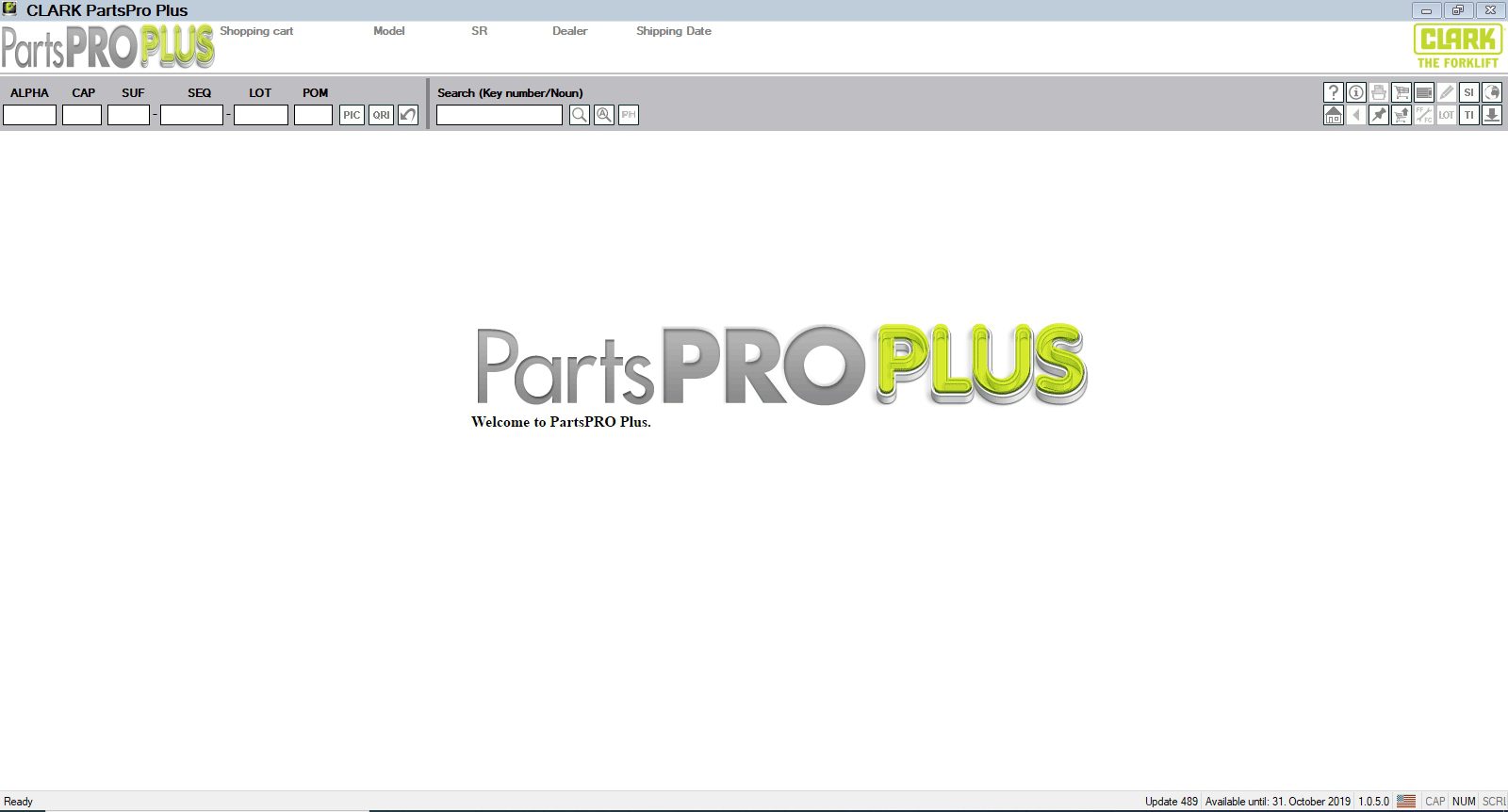This screenshot has width=1508, height=812.
Task: Click the TI toolbar button
Action: pos(1469,115)
